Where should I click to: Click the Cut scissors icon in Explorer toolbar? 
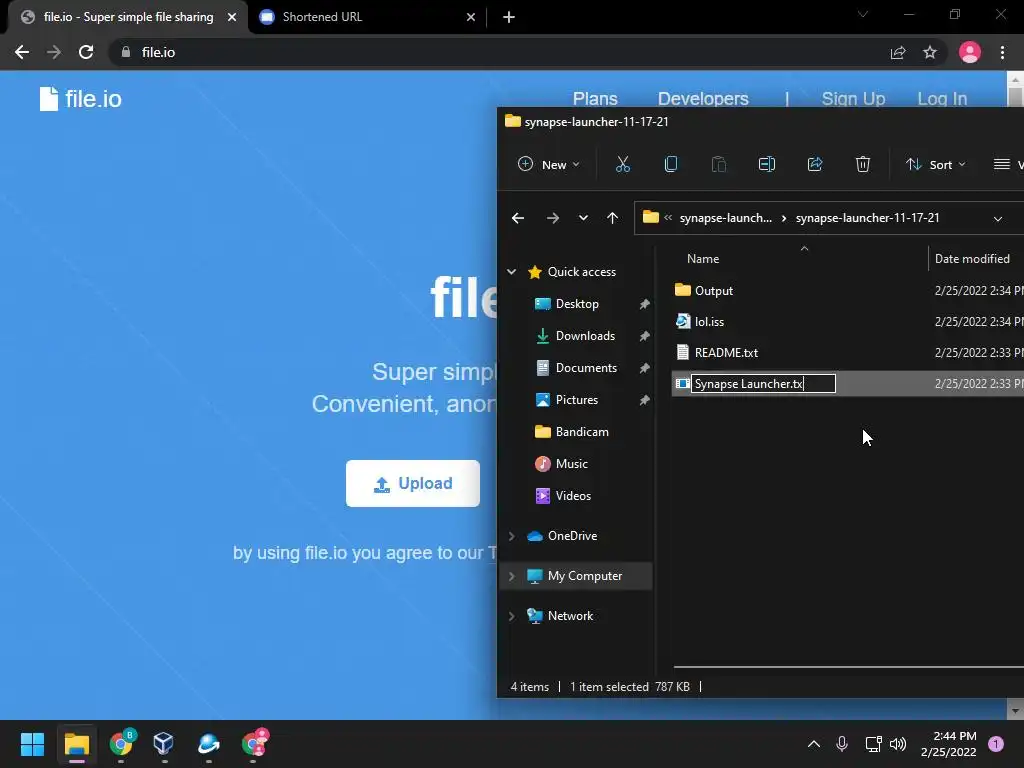coord(622,165)
